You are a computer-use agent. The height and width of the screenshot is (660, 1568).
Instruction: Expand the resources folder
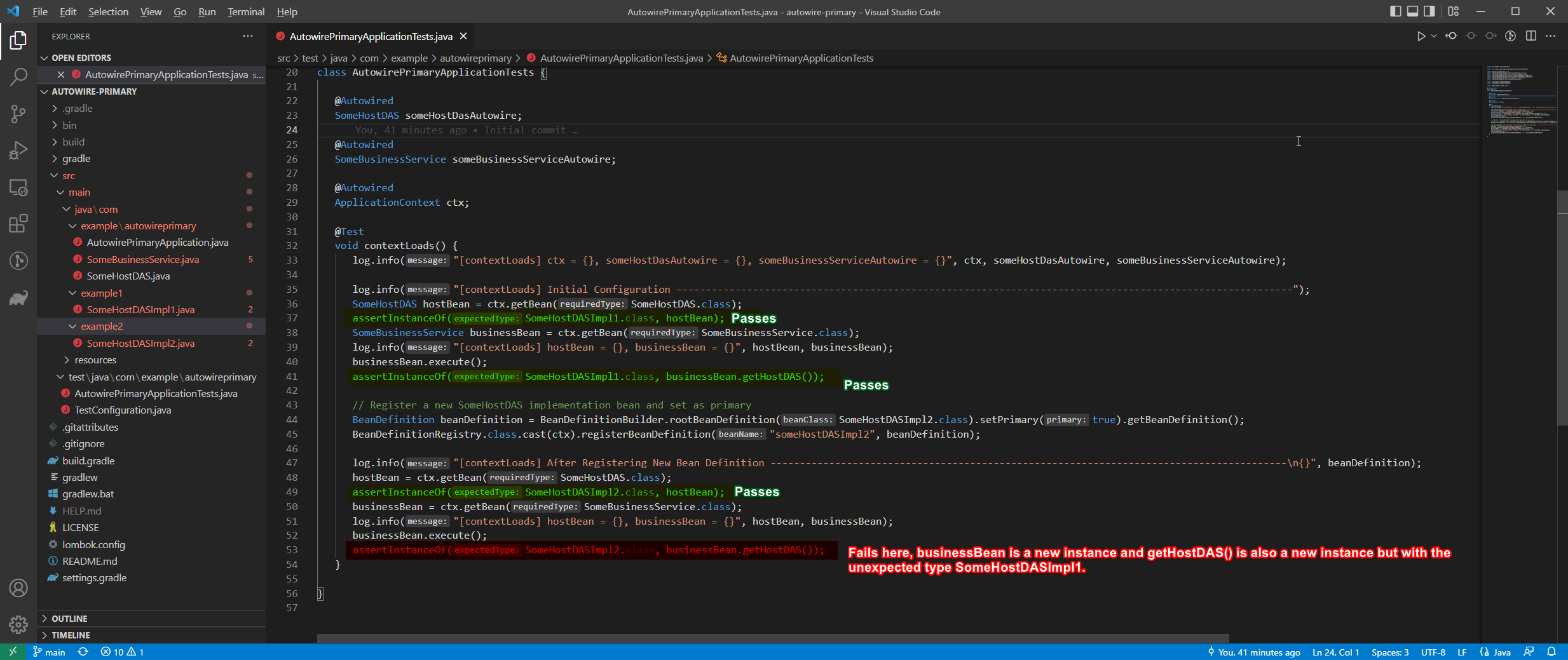95,360
